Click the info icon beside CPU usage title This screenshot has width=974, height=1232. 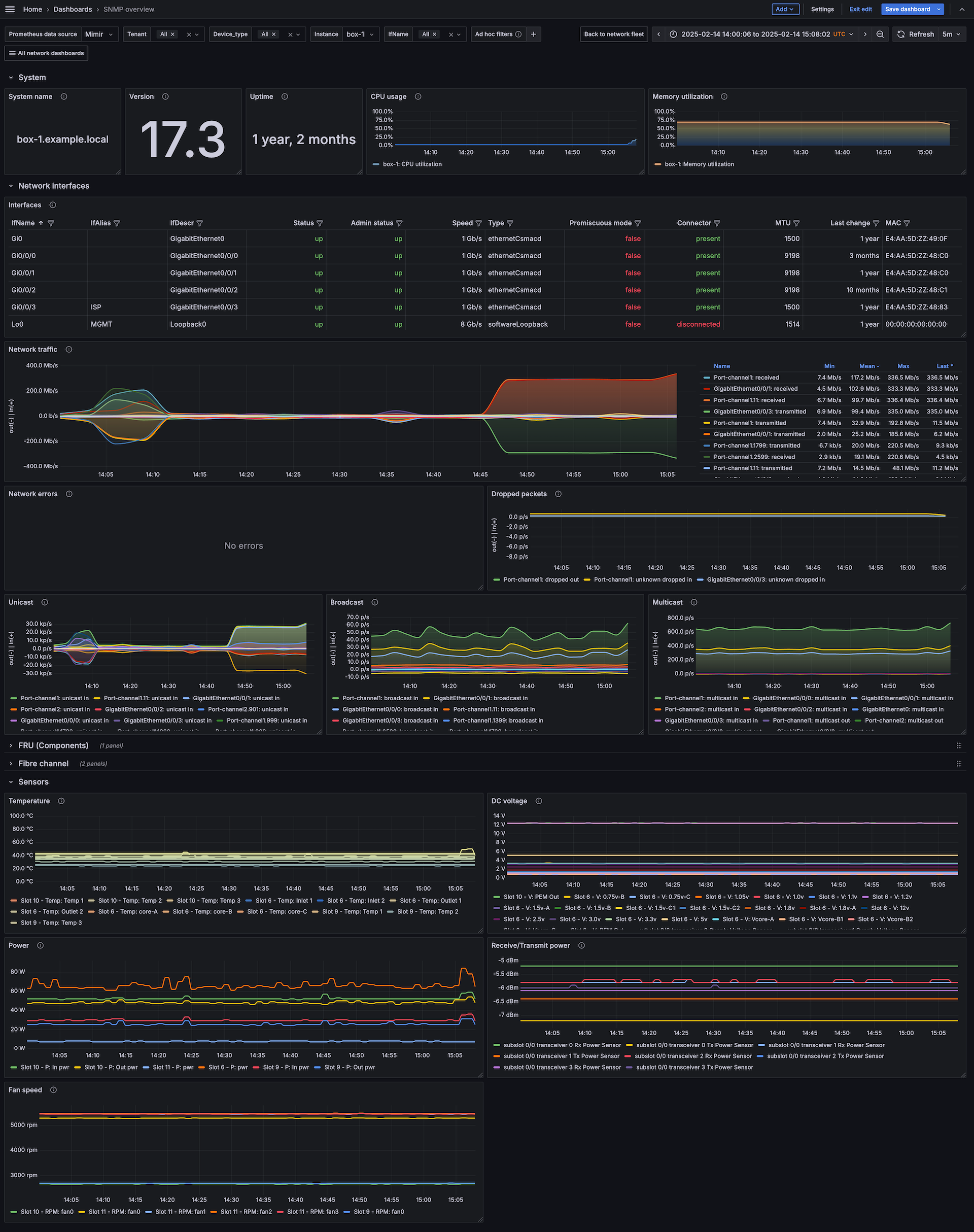click(x=418, y=96)
